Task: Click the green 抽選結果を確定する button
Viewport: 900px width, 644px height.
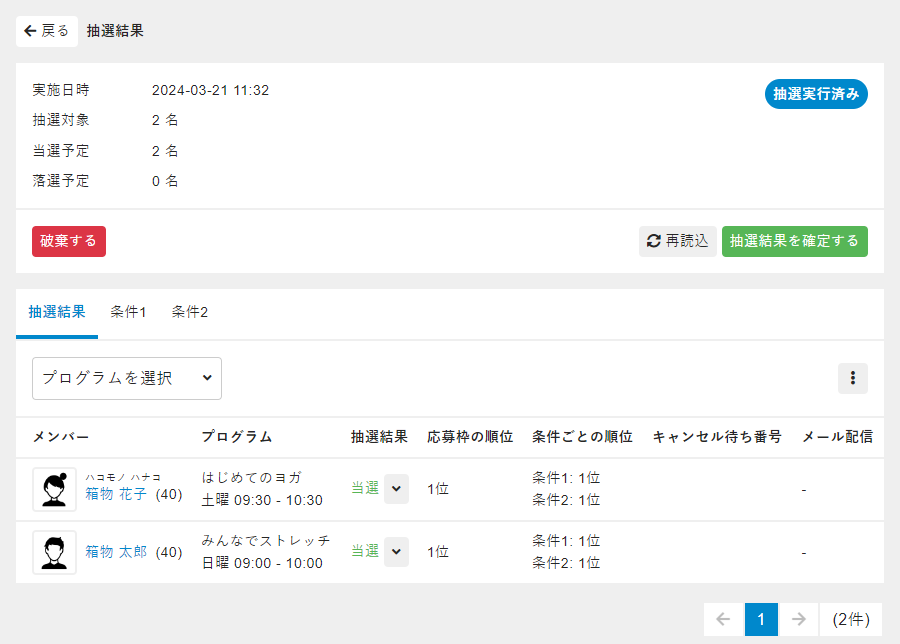Action: pos(794,241)
